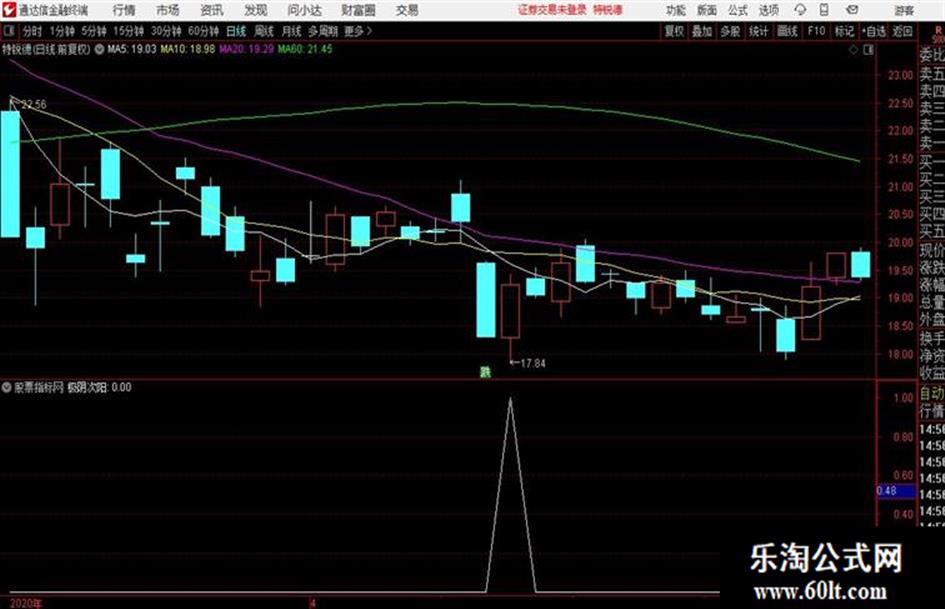Image resolution: width=945 pixels, height=609 pixels.
Task: Expand the 更多 periods dropdown
Action: [358, 31]
